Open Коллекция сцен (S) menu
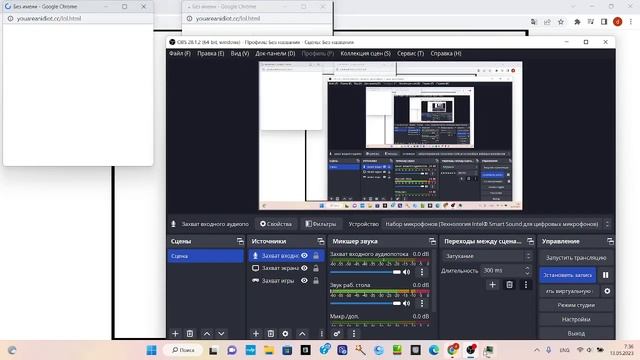Viewport: 640px width, 360px height. click(x=365, y=53)
